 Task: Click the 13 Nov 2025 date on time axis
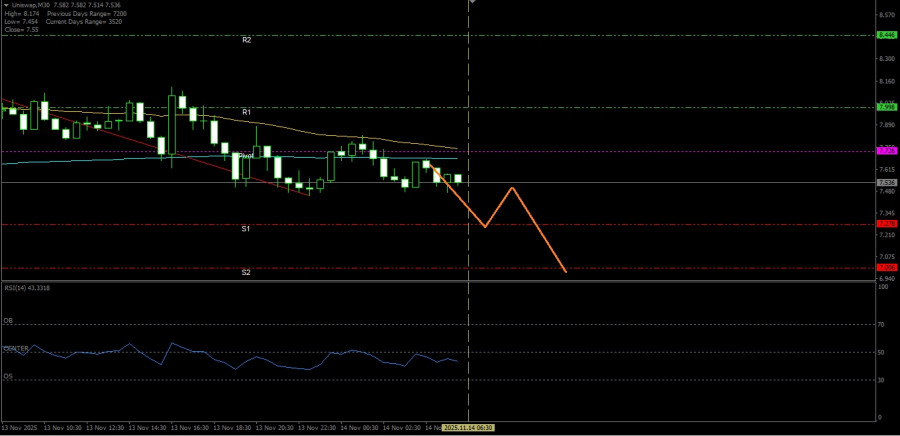click(20, 427)
